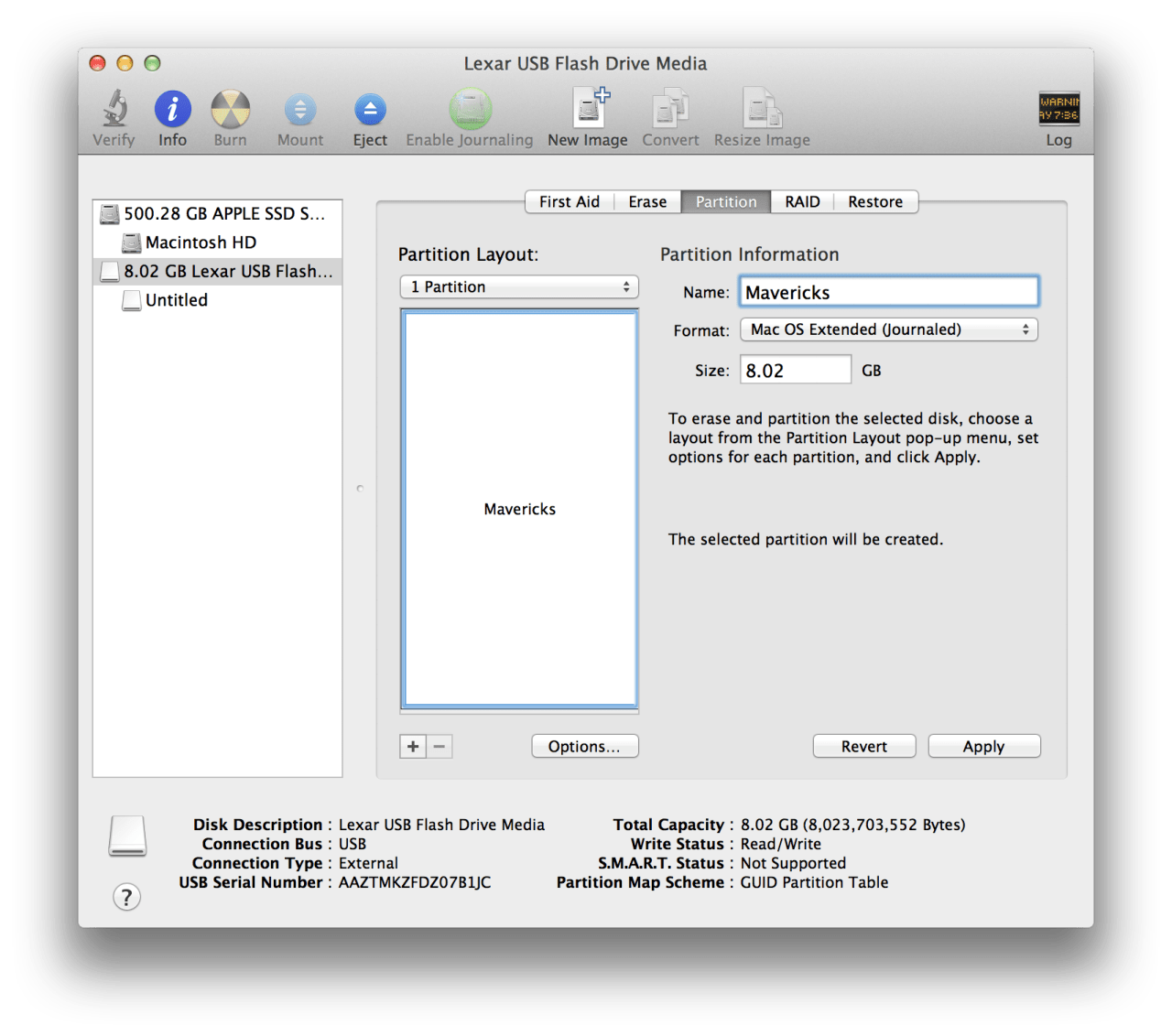Eject the selected disk
1172x1036 pixels.
(x=370, y=110)
